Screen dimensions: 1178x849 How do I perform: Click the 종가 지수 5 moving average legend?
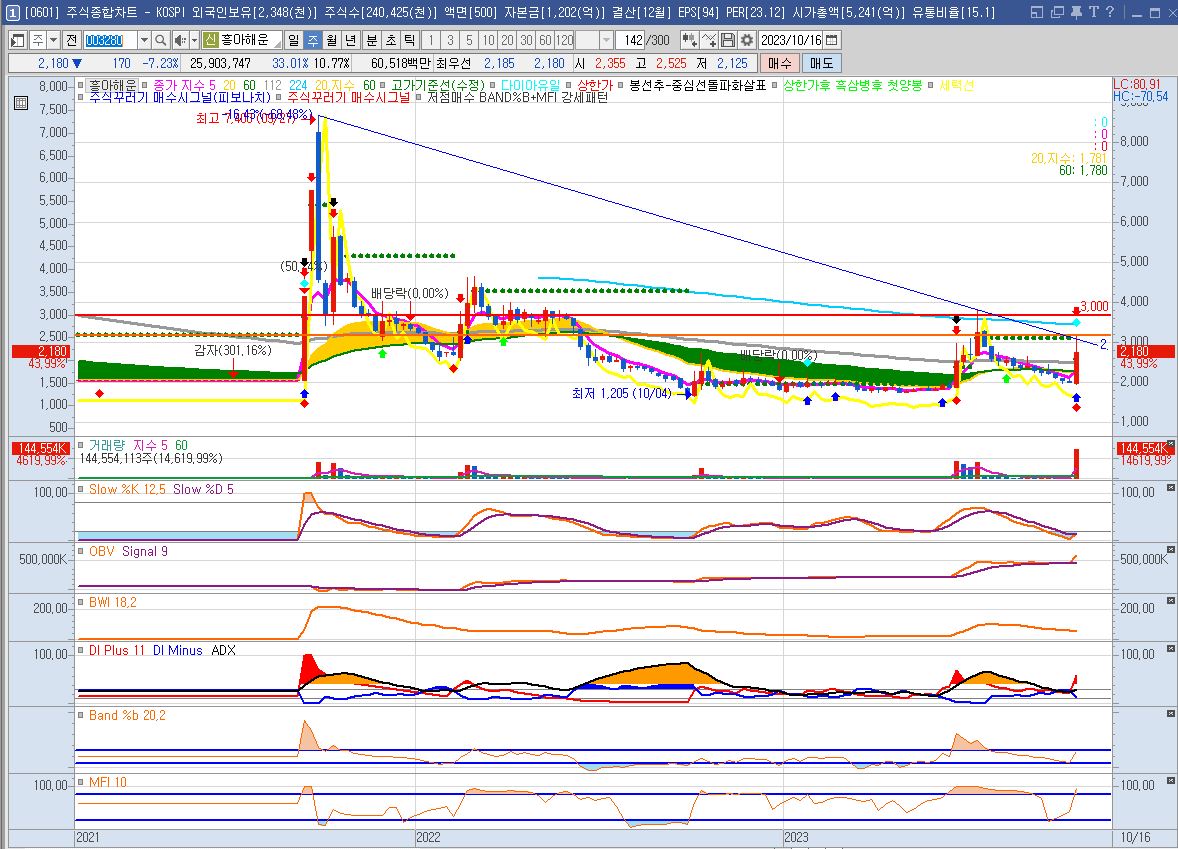coord(184,85)
